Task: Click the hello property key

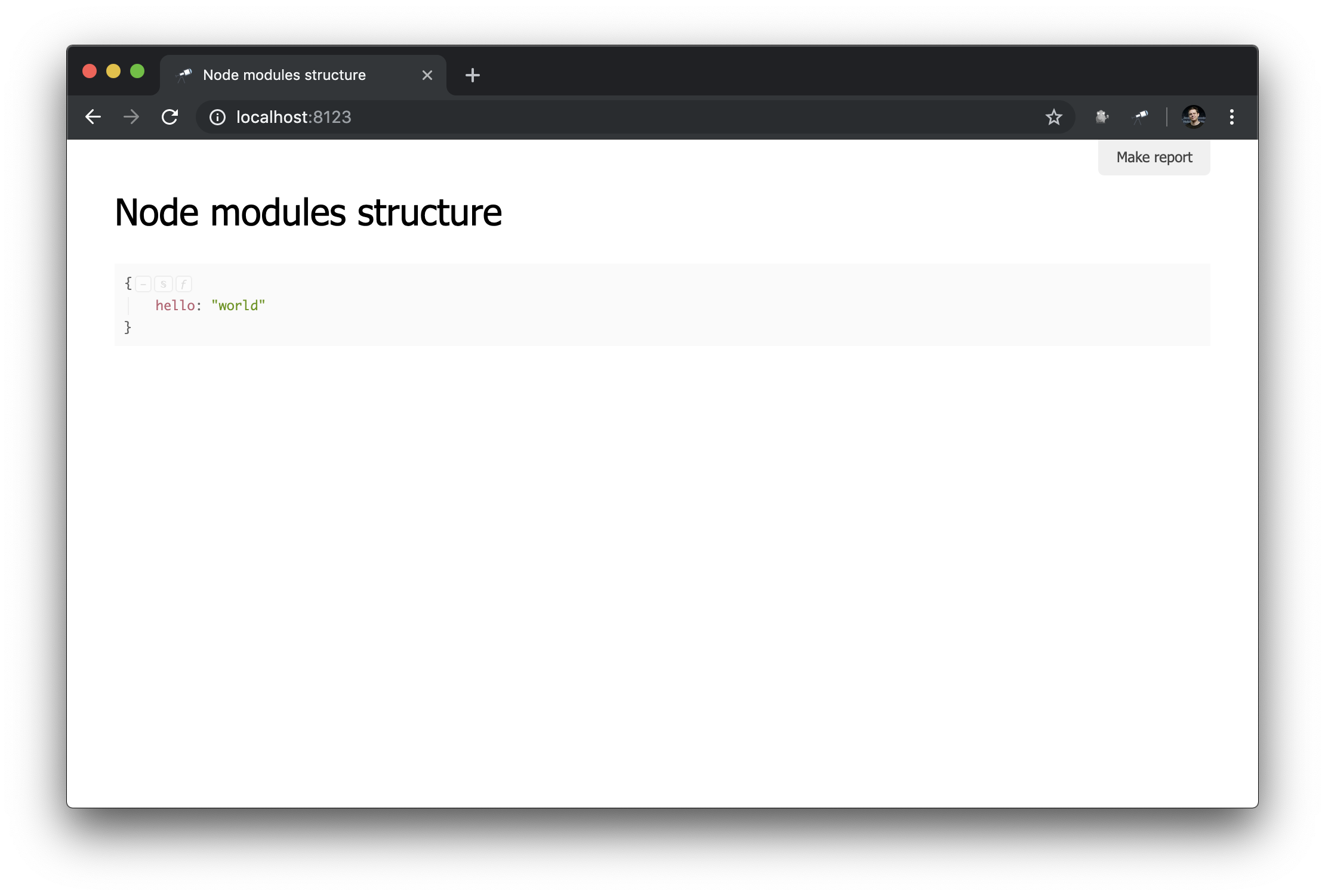Action: coord(175,305)
